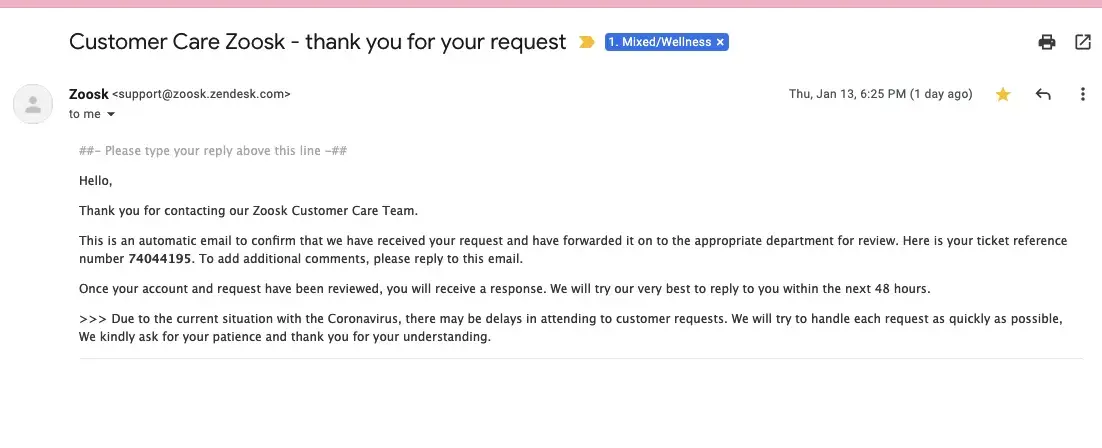Click the 'Please type your reply above' line
The image size is (1102, 448).
click(x=213, y=151)
